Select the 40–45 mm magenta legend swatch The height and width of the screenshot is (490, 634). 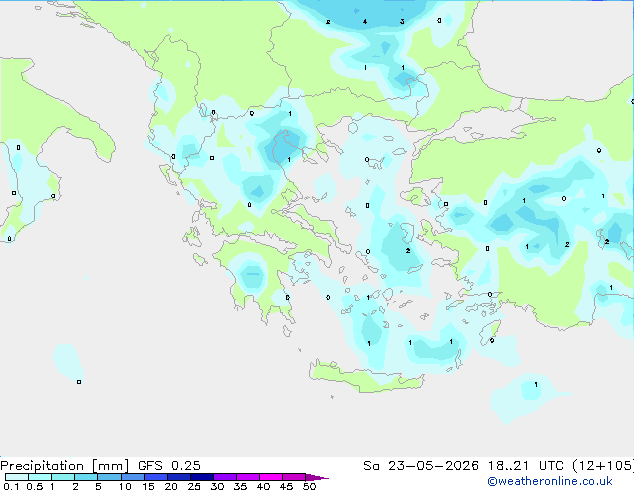271,477
